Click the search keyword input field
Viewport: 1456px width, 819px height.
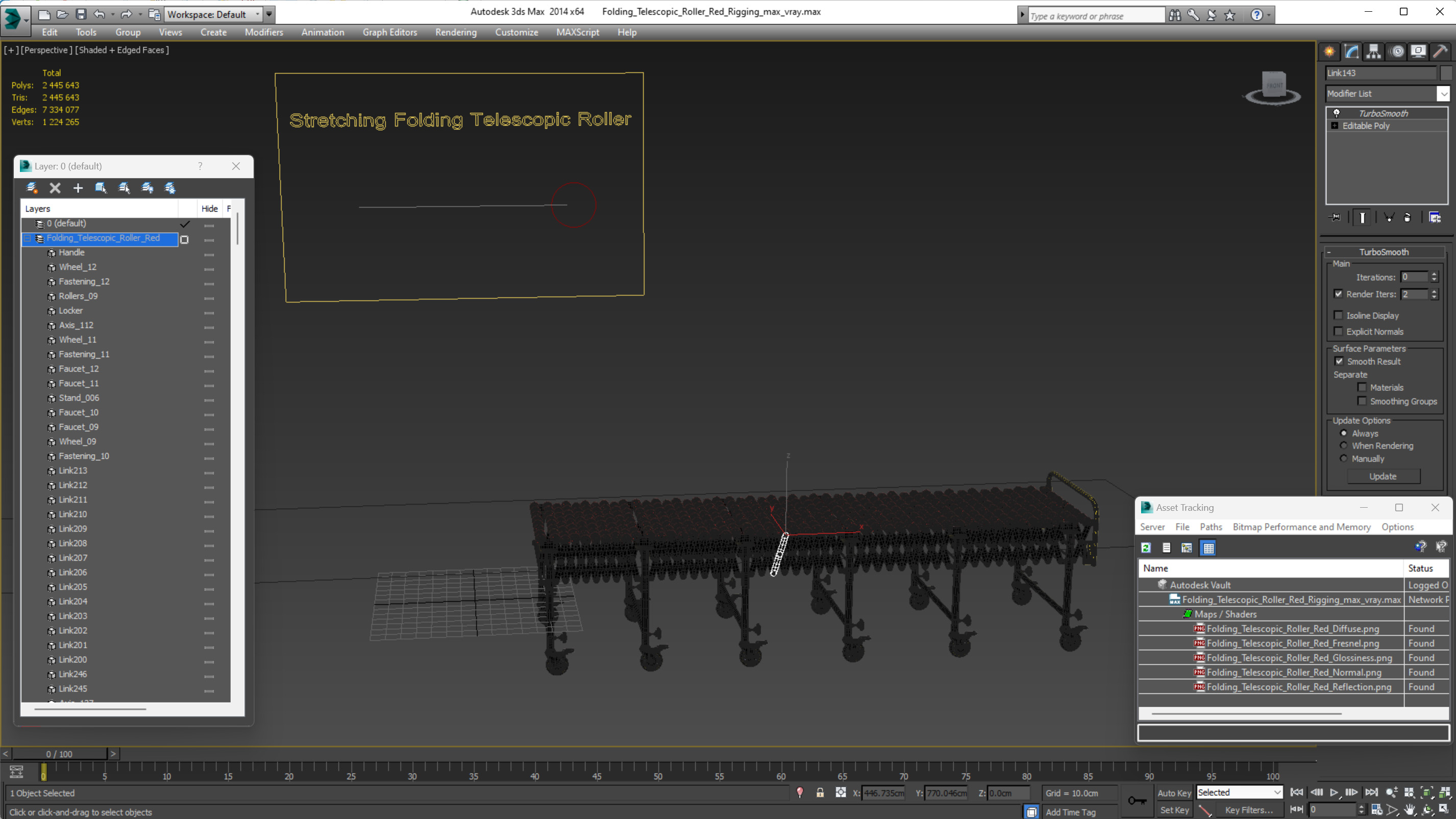[1096, 16]
